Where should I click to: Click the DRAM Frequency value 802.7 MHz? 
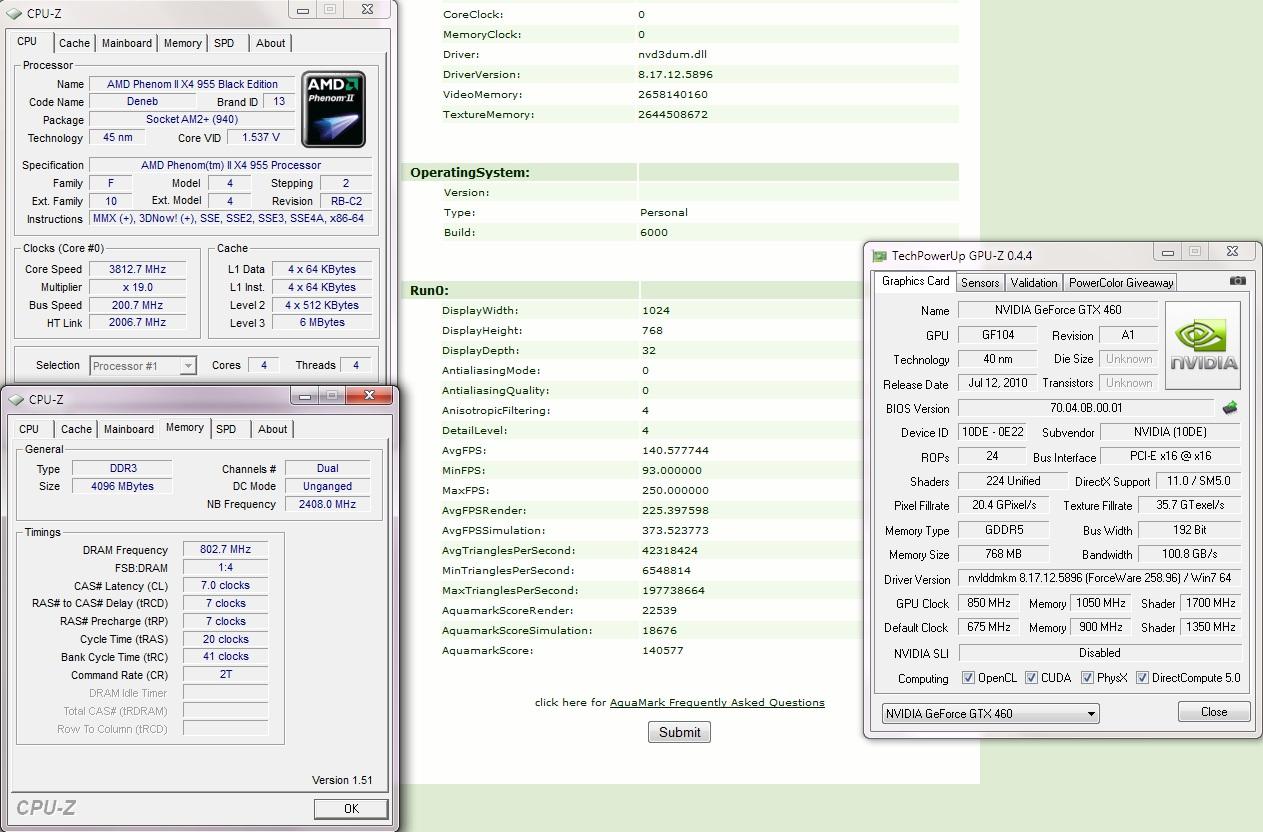[x=225, y=549]
